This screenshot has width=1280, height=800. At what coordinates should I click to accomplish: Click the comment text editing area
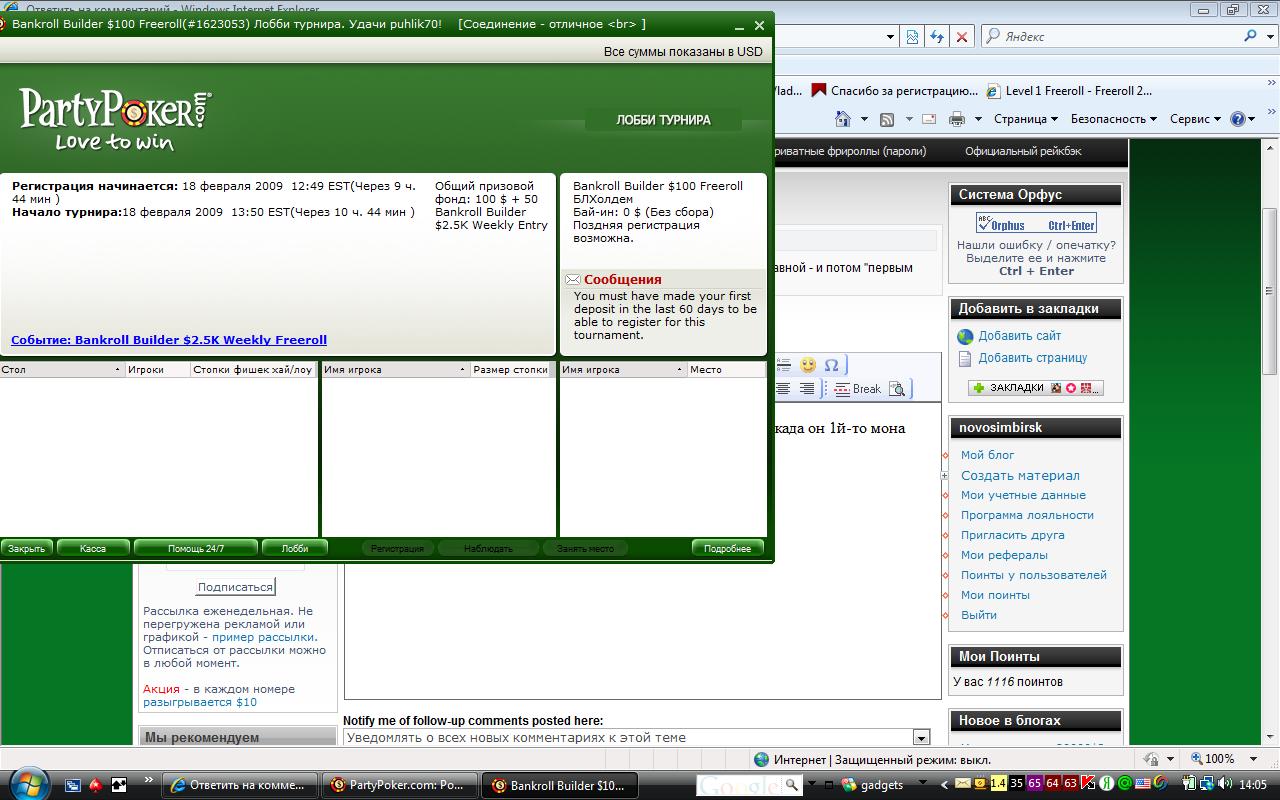tap(642, 550)
